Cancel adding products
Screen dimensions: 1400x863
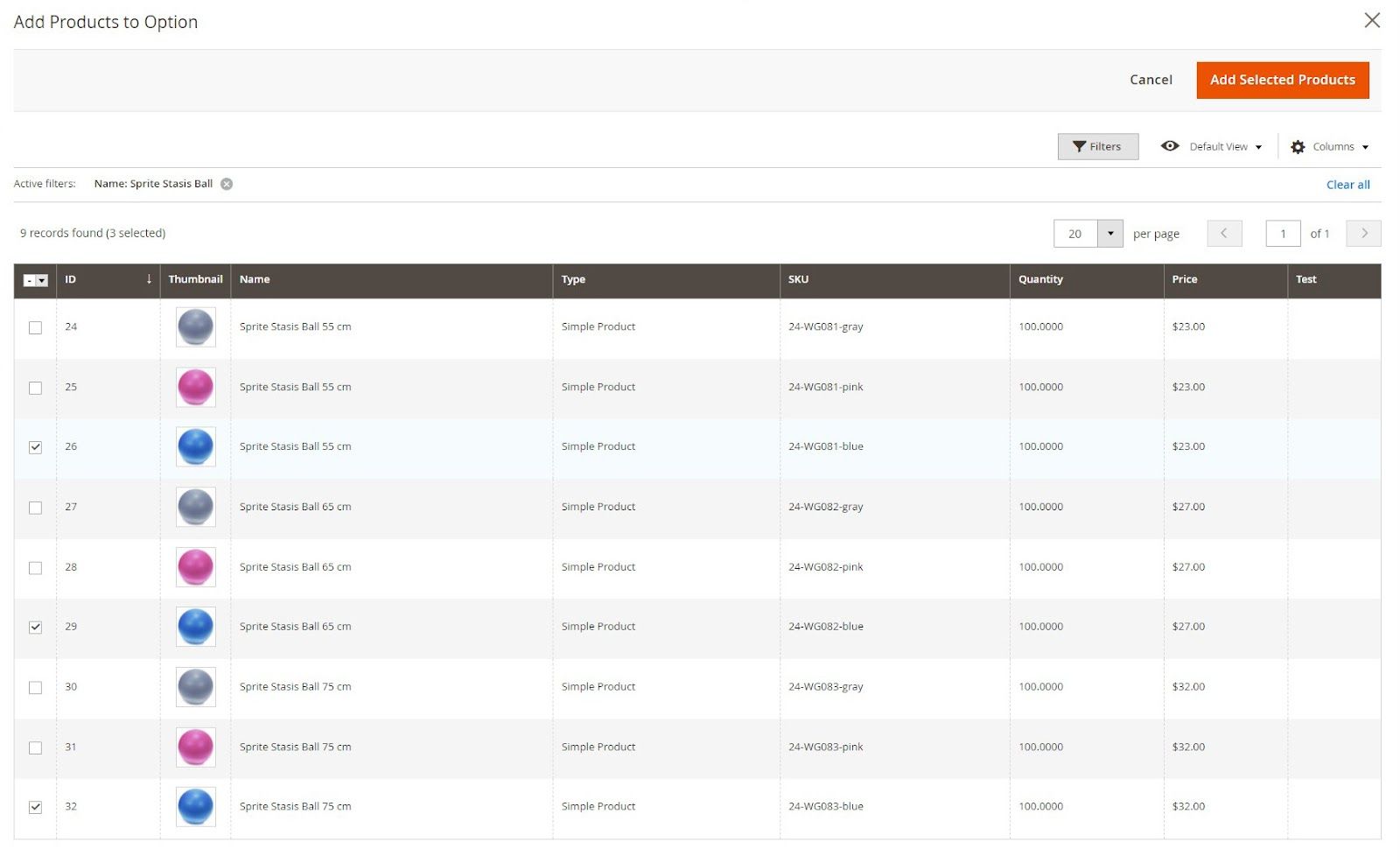pos(1151,80)
